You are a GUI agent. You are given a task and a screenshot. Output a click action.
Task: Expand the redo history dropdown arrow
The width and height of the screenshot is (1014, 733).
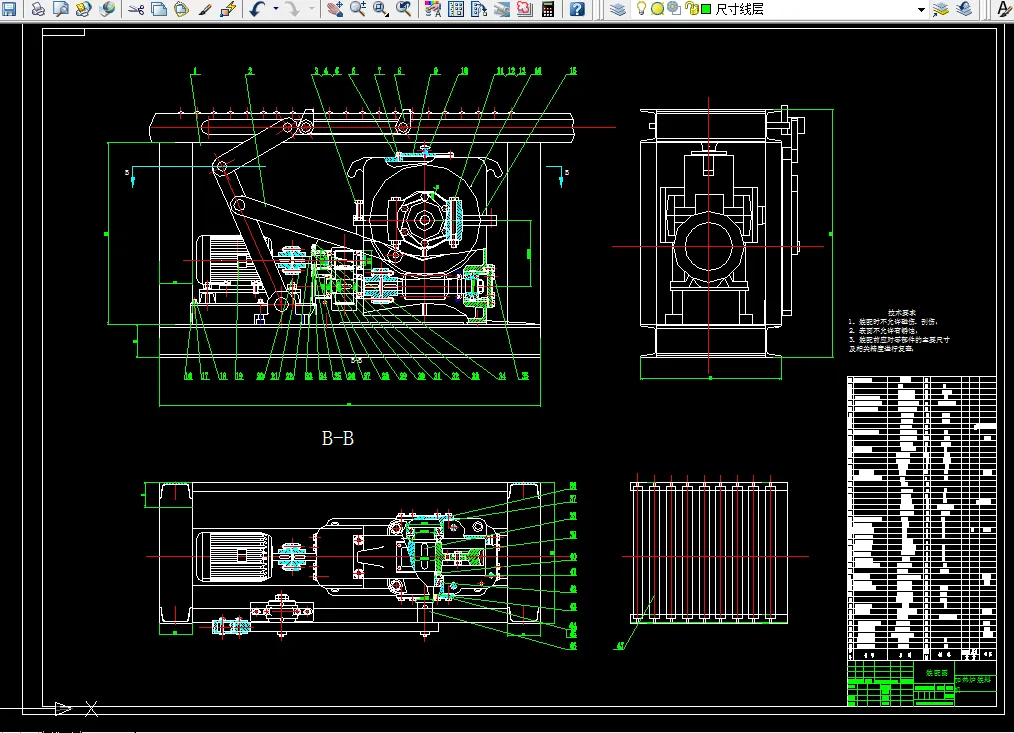(311, 8)
